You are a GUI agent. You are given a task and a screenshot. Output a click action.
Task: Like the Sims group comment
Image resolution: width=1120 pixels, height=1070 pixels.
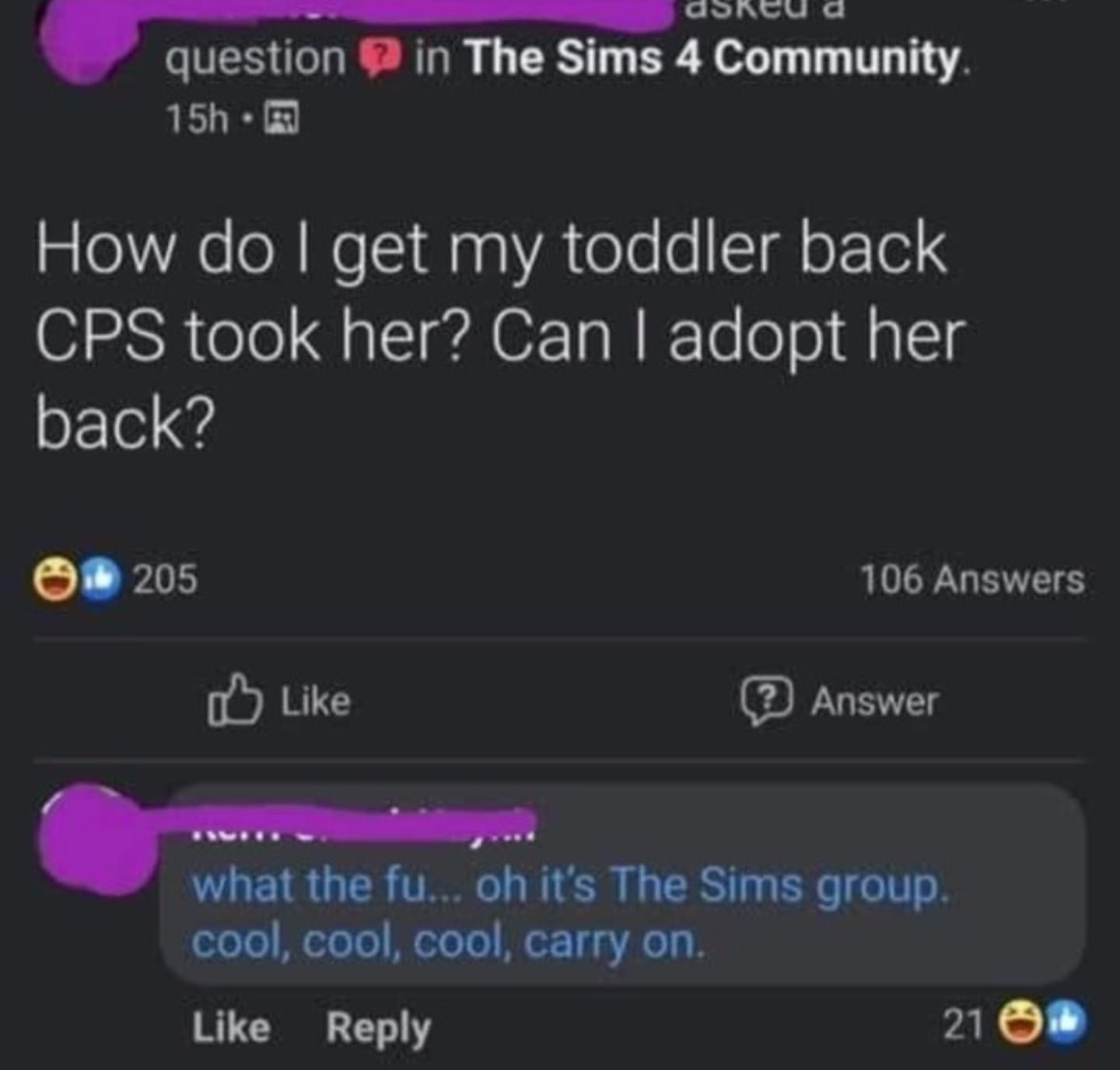[231, 1027]
